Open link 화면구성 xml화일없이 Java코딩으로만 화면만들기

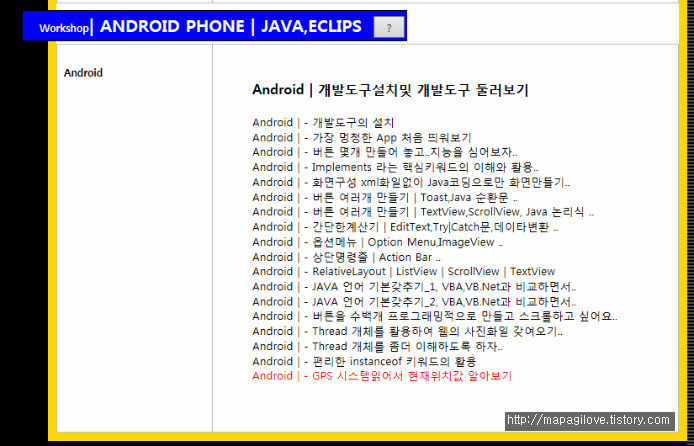[x=411, y=182]
